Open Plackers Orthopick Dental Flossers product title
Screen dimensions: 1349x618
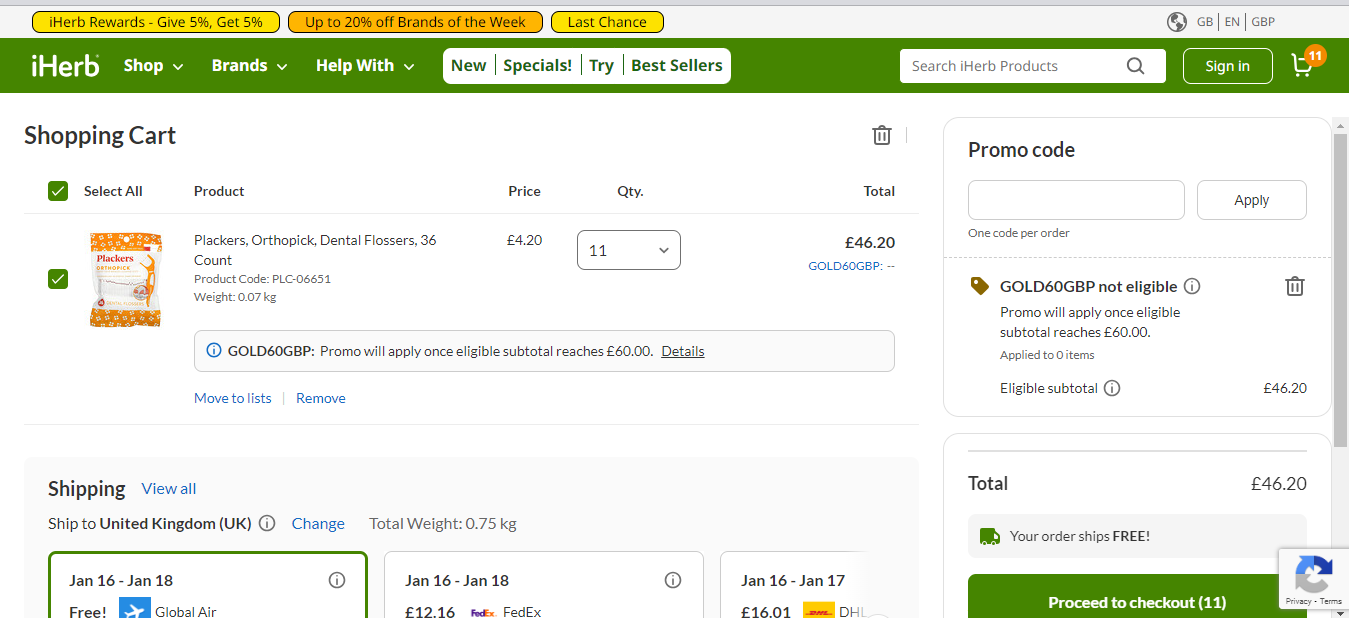click(x=315, y=250)
